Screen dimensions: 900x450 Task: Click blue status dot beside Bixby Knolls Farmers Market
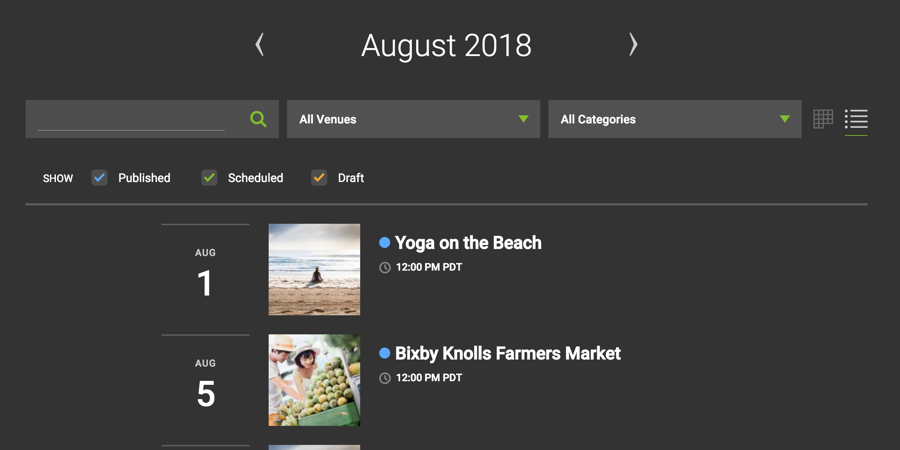[385, 353]
